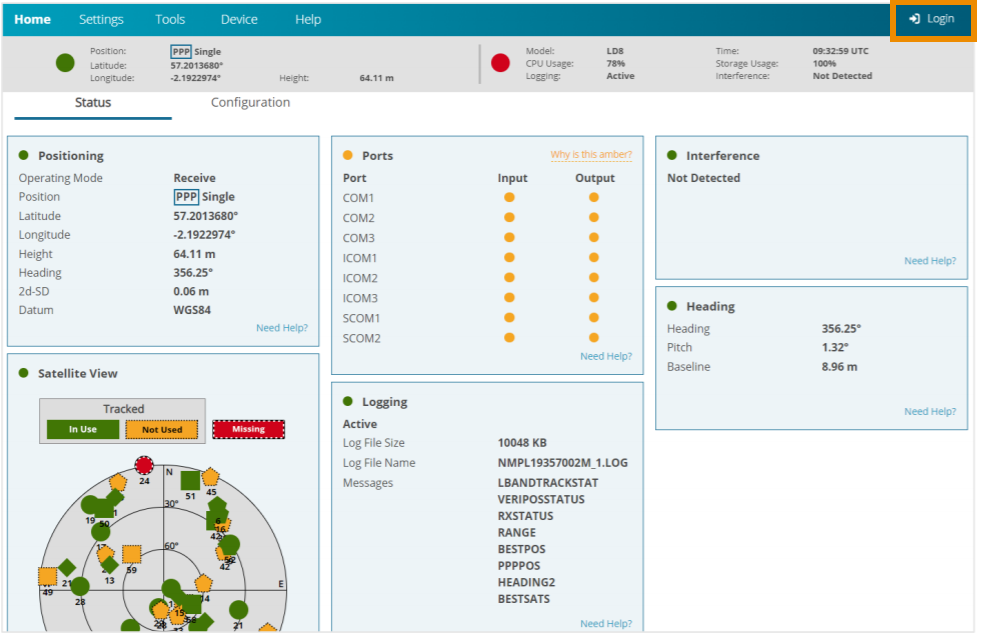The width and height of the screenshot is (983, 641).
Task: Select the orange square satellite 59
Action: (x=132, y=554)
